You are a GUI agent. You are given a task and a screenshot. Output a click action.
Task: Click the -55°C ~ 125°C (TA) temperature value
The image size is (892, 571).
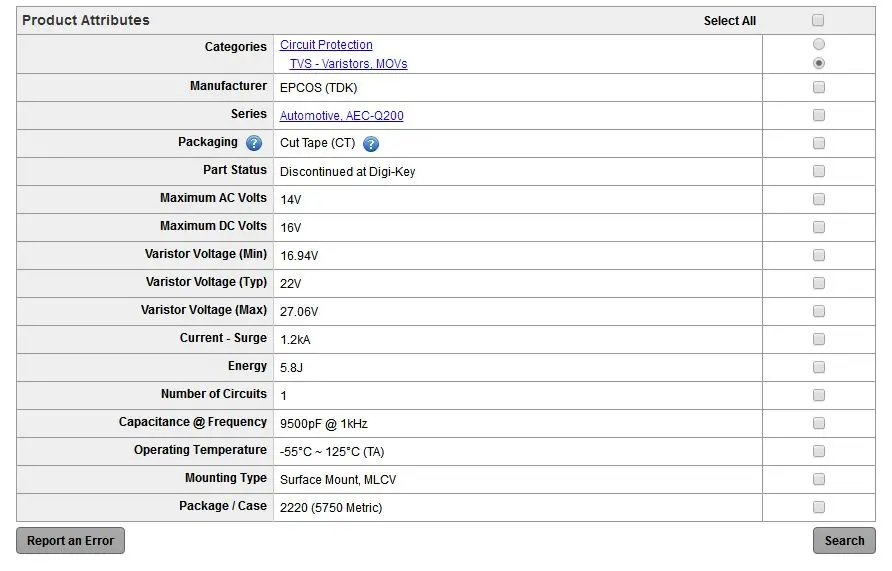click(x=332, y=452)
